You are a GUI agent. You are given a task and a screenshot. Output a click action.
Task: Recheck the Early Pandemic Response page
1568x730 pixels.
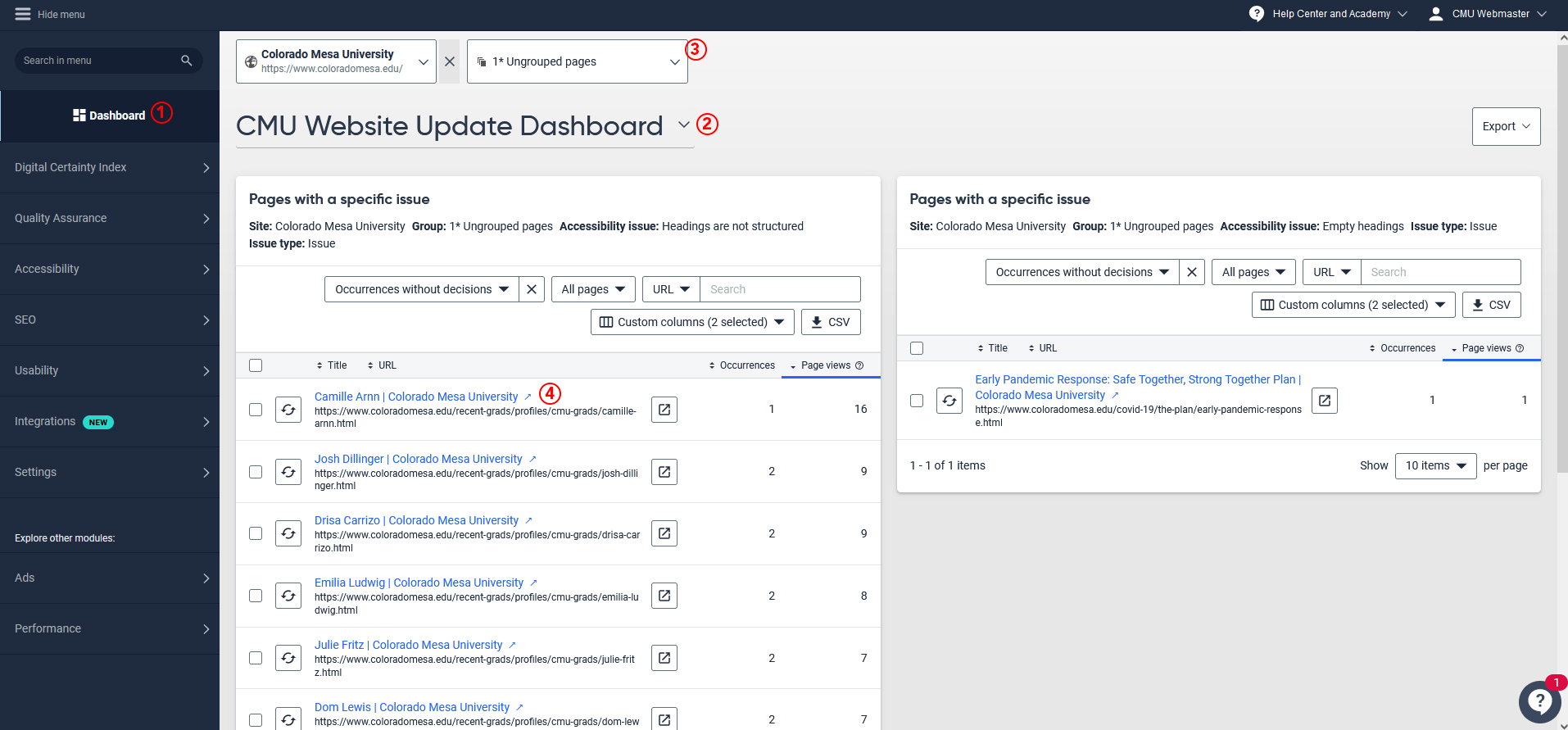click(949, 401)
